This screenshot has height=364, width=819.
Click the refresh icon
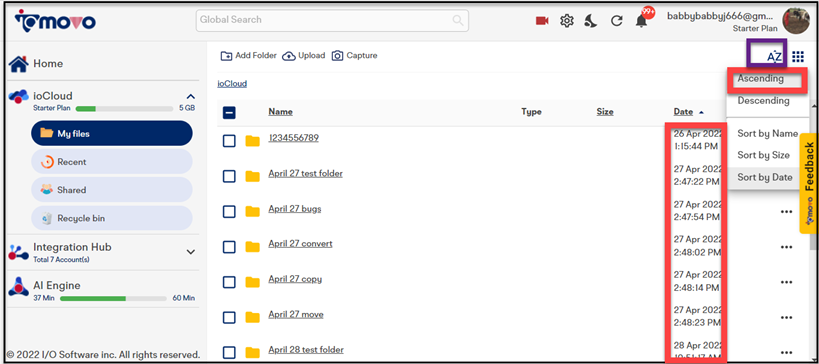(617, 21)
